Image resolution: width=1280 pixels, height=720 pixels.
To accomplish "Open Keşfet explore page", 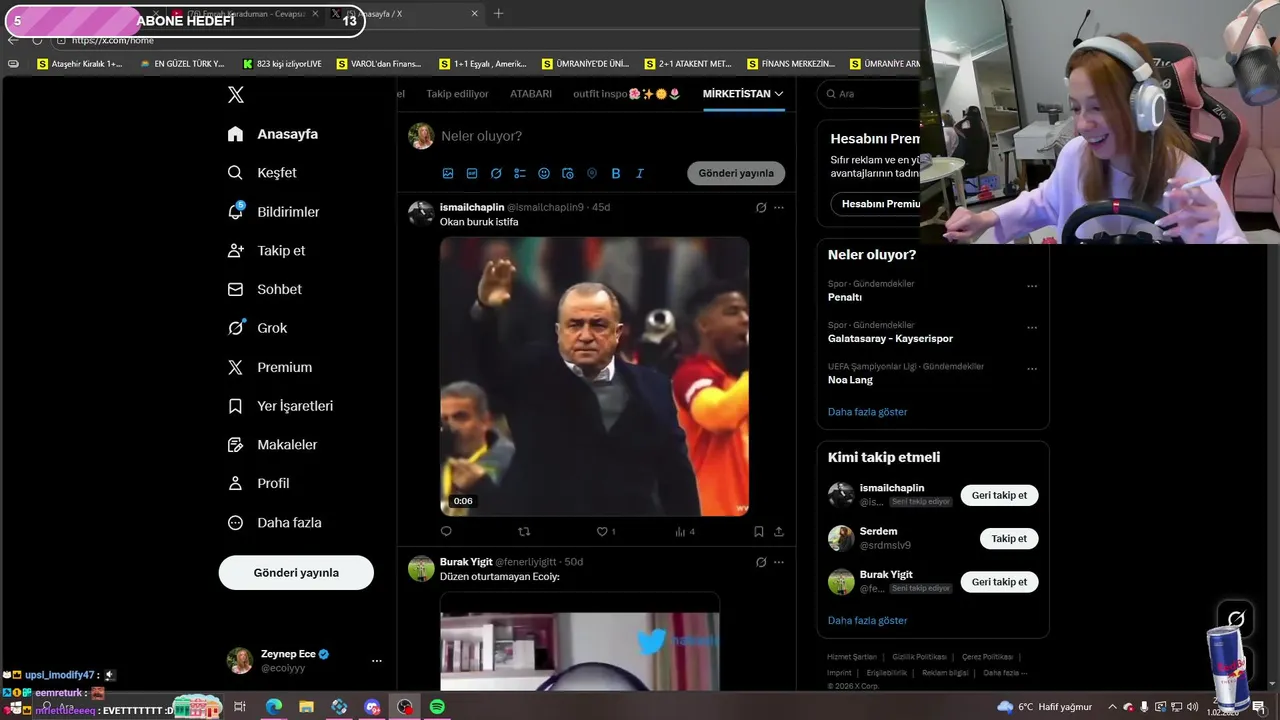I will [262, 173].
